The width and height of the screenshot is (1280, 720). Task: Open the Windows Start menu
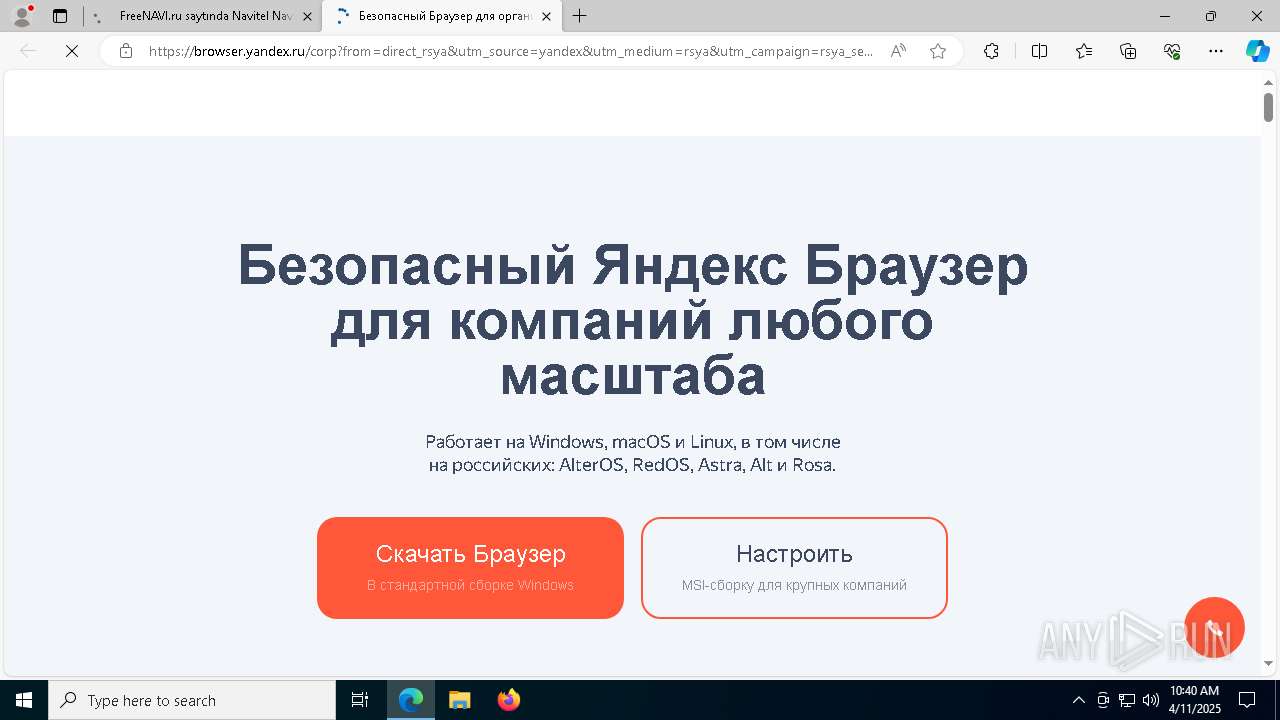click(24, 700)
